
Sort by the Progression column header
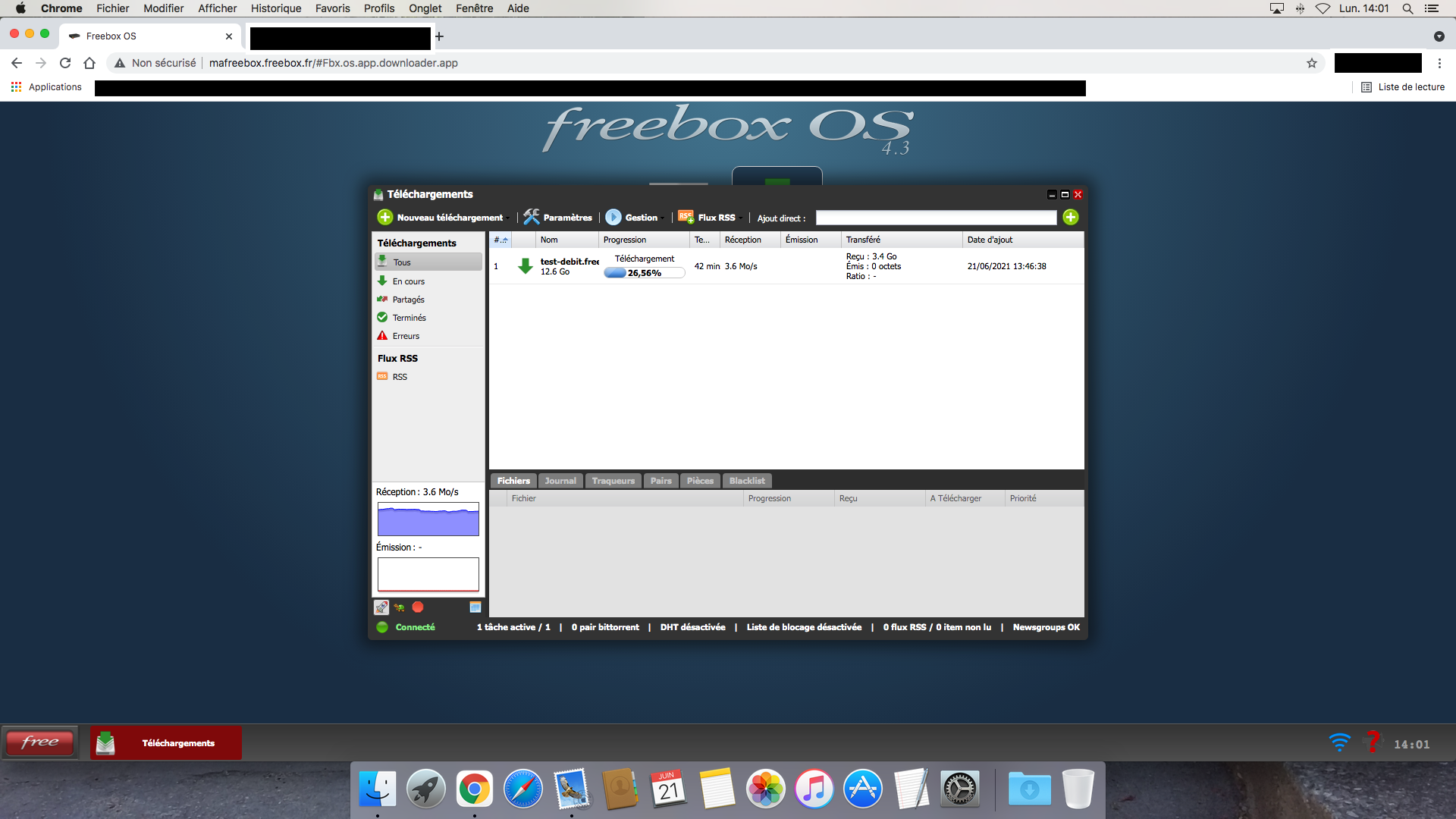point(644,240)
